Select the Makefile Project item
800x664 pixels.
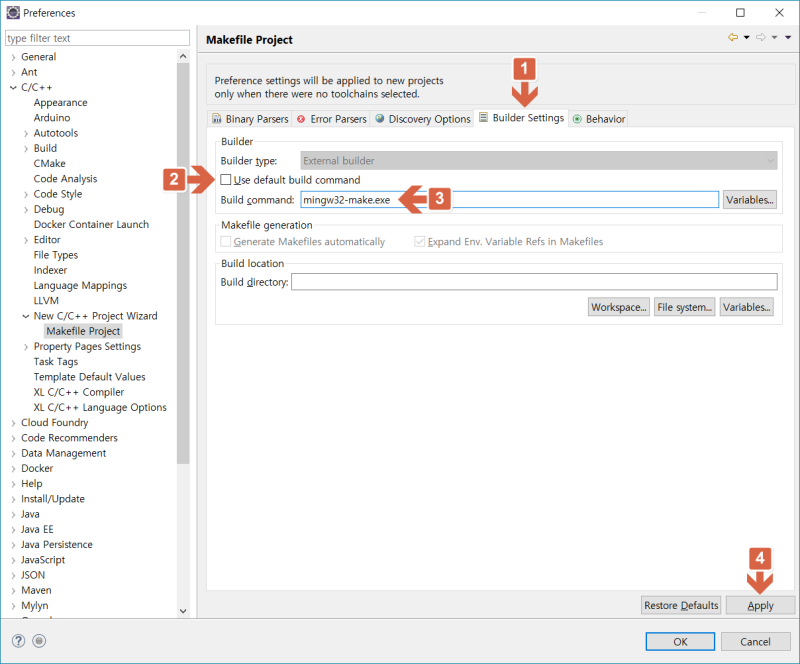click(83, 331)
